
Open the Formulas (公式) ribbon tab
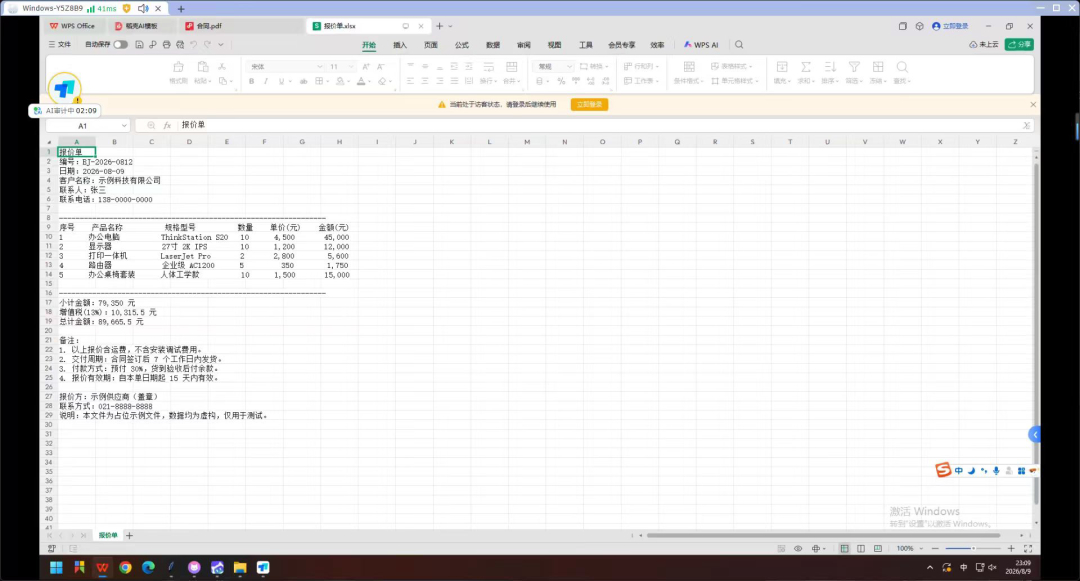(x=462, y=45)
